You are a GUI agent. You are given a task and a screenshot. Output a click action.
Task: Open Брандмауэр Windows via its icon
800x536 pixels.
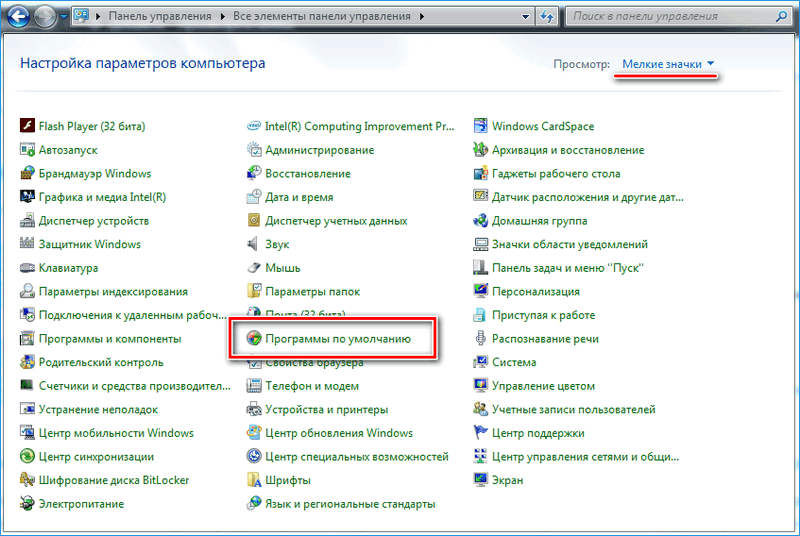pyautogui.click(x=27, y=173)
